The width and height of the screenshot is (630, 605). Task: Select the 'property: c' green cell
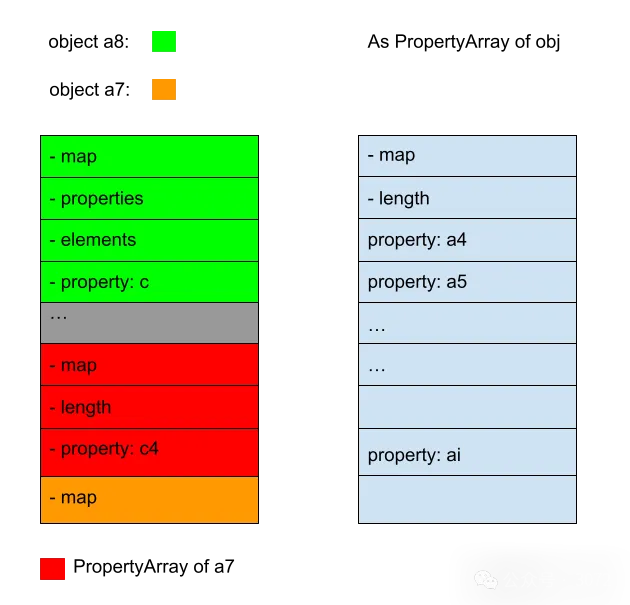[149, 282]
